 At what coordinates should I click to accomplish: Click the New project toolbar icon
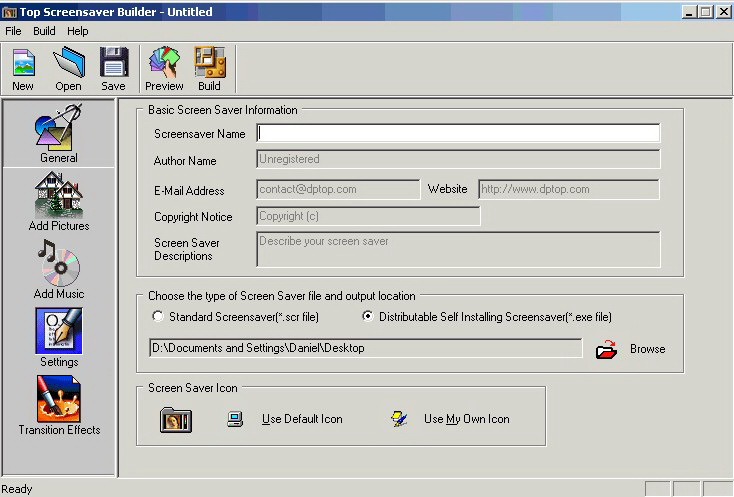(x=23, y=63)
